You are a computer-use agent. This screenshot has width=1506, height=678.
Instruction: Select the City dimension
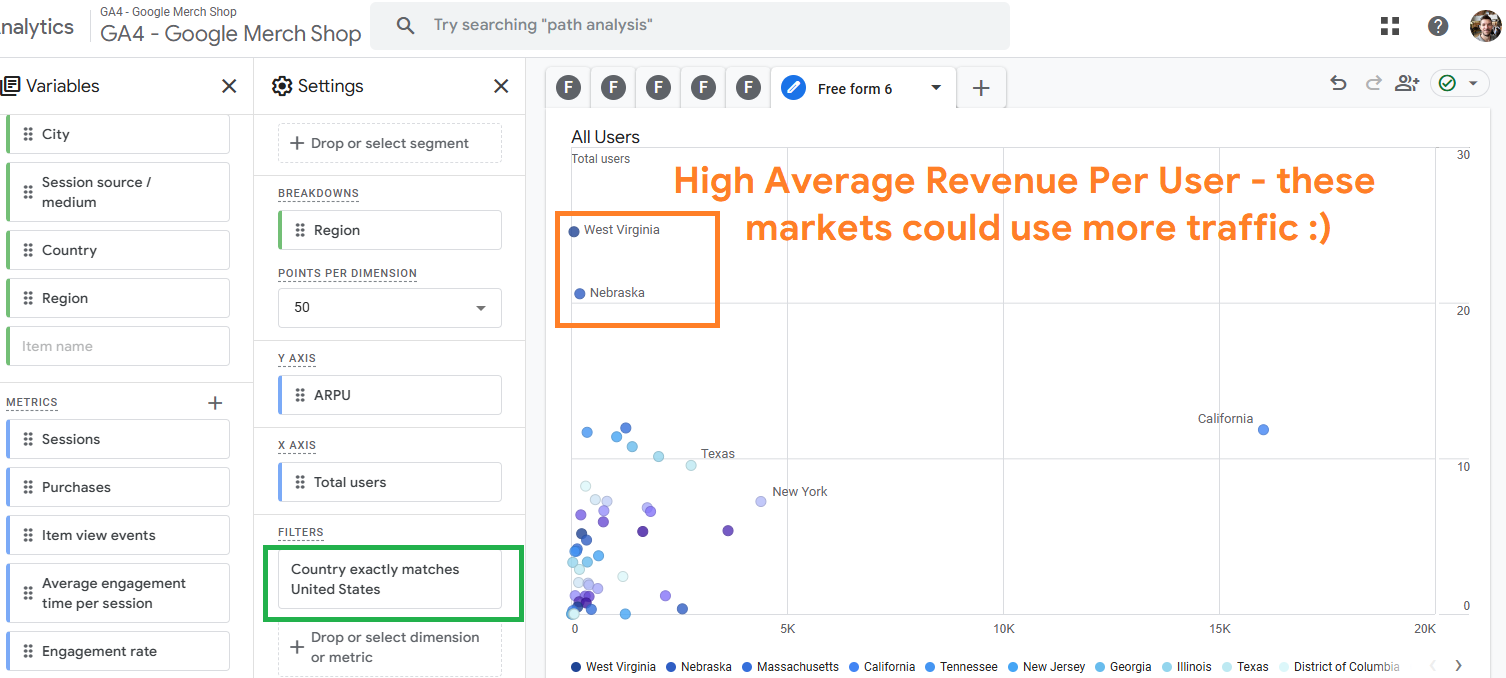tap(118, 134)
